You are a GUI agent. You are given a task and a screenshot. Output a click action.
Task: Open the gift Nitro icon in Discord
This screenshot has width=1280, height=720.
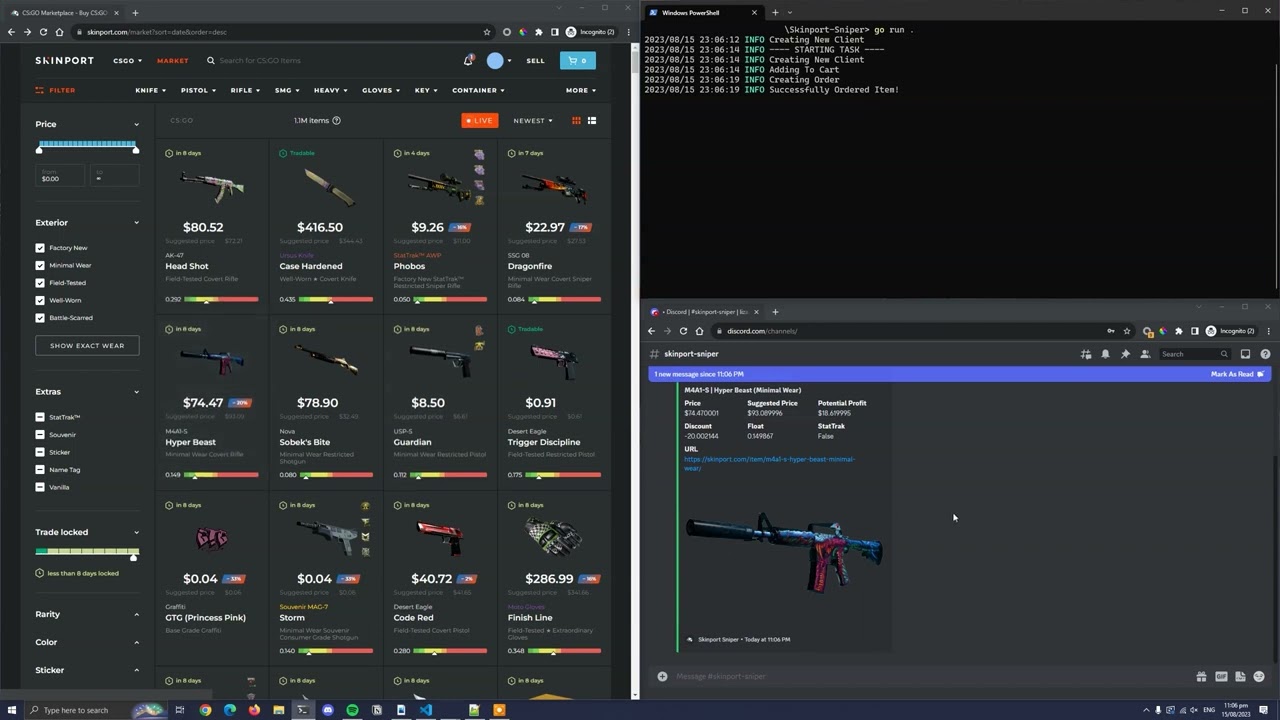pyautogui.click(x=1201, y=676)
